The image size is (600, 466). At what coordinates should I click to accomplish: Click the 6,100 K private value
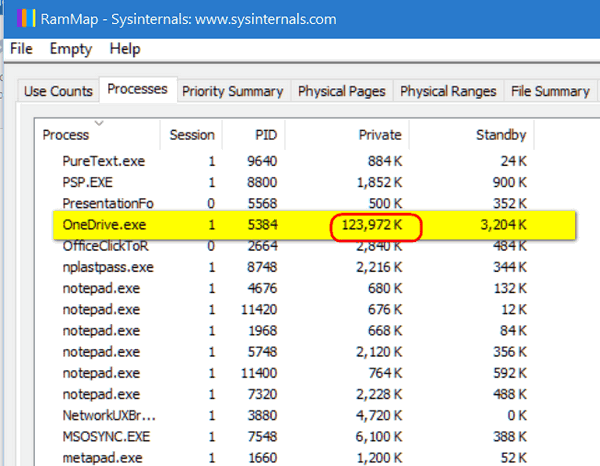point(379,437)
